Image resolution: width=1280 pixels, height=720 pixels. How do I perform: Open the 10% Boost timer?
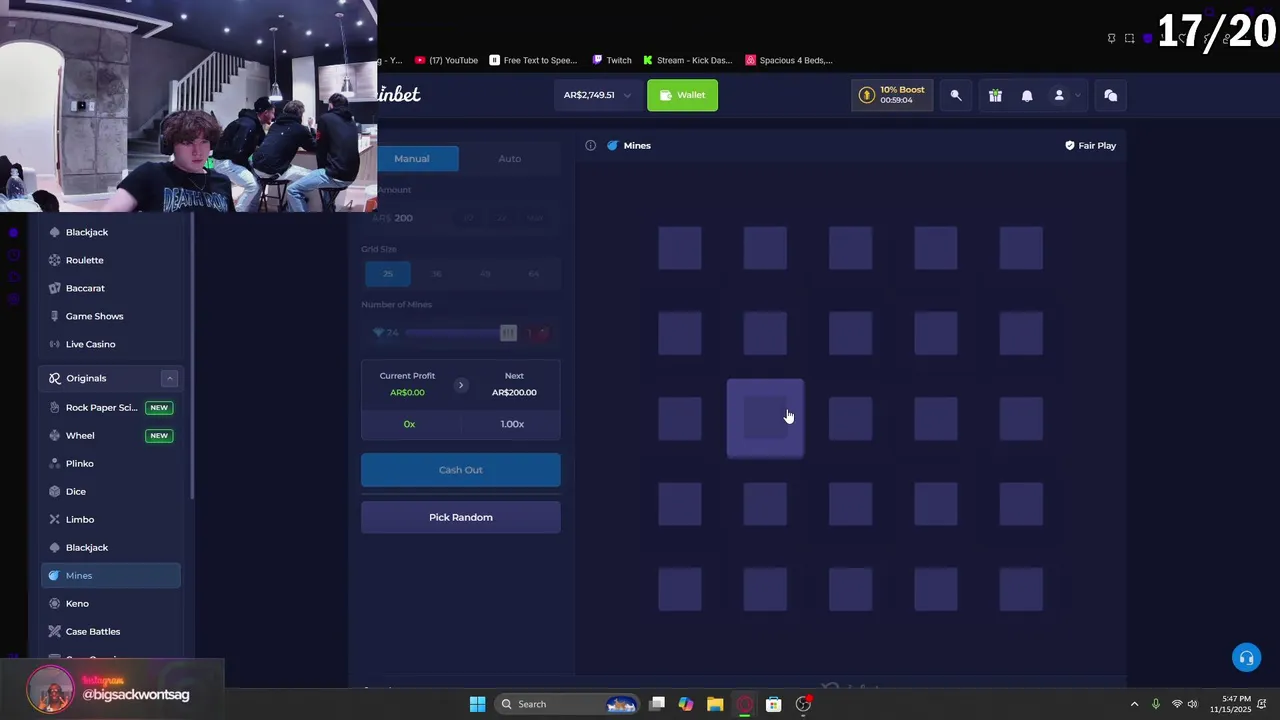click(892, 95)
